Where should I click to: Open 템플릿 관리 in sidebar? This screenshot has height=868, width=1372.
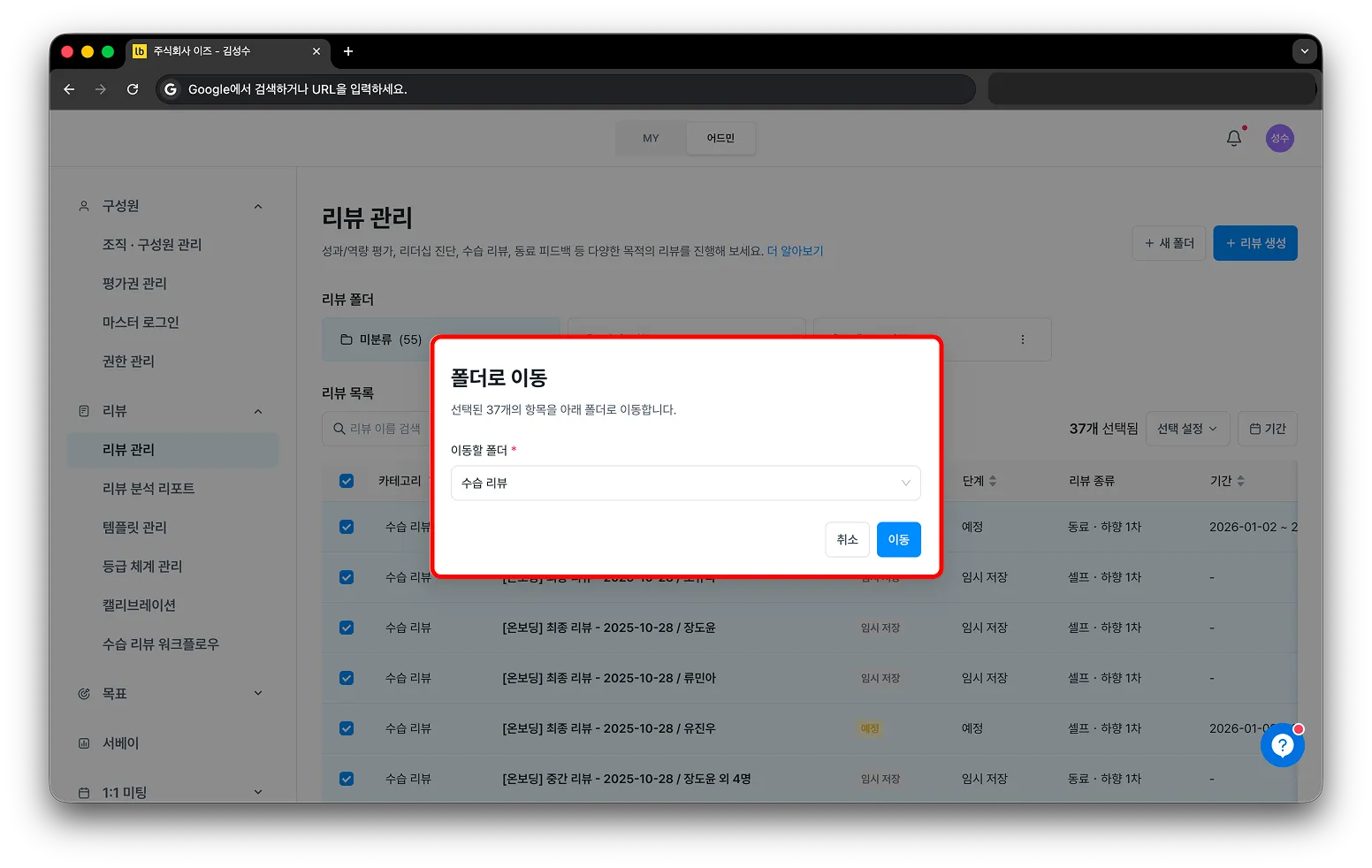[x=134, y=528]
